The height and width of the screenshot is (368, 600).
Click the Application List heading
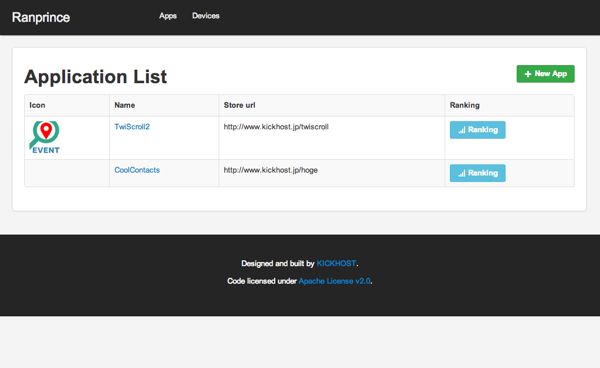point(96,77)
